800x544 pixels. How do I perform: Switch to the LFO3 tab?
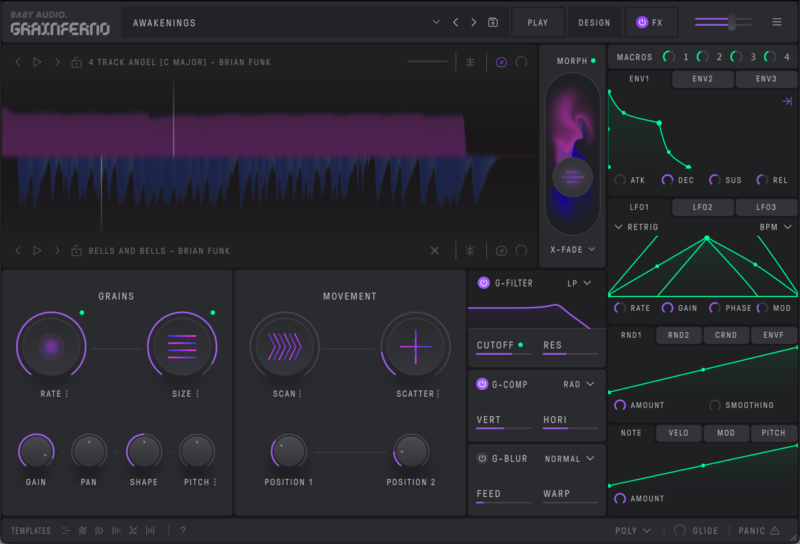click(x=766, y=207)
